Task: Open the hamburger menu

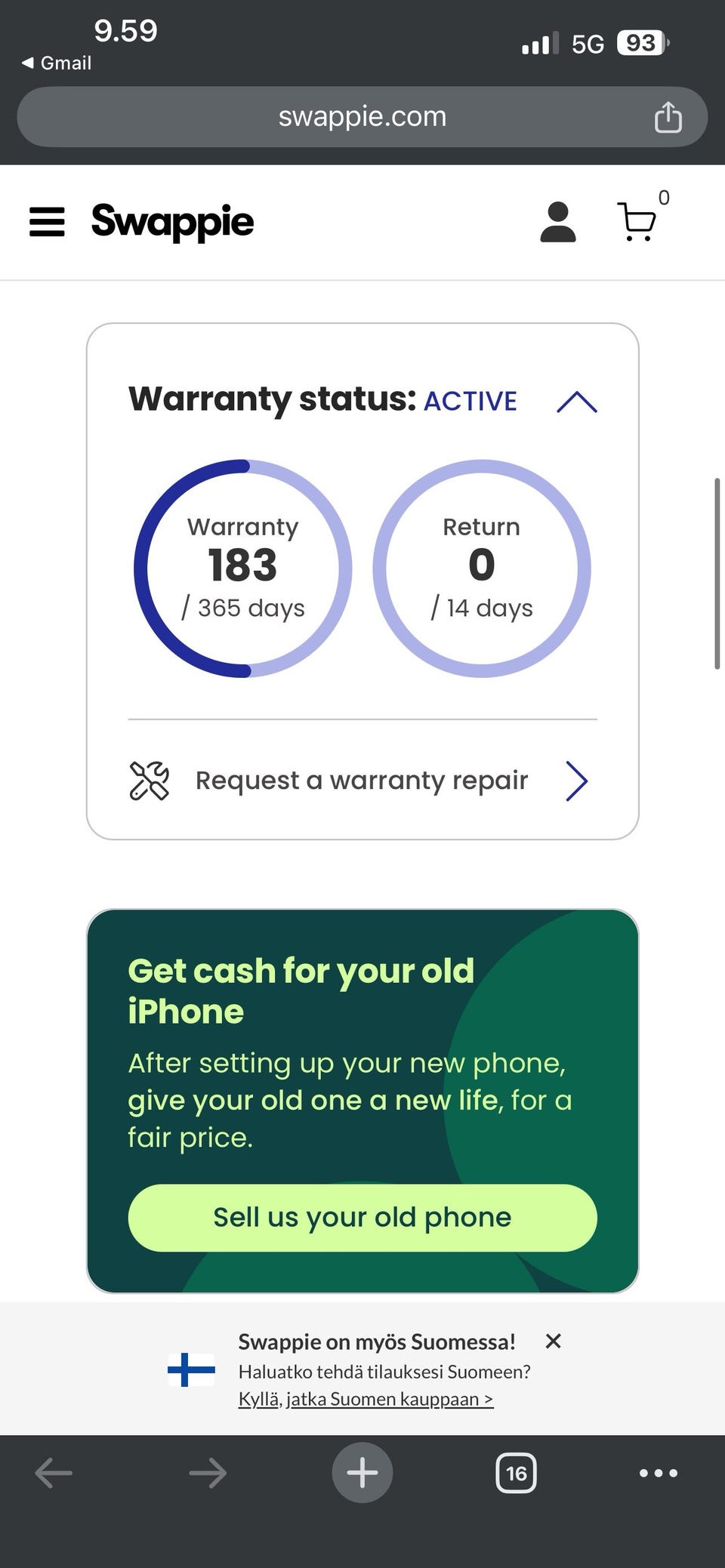Action: point(47,222)
